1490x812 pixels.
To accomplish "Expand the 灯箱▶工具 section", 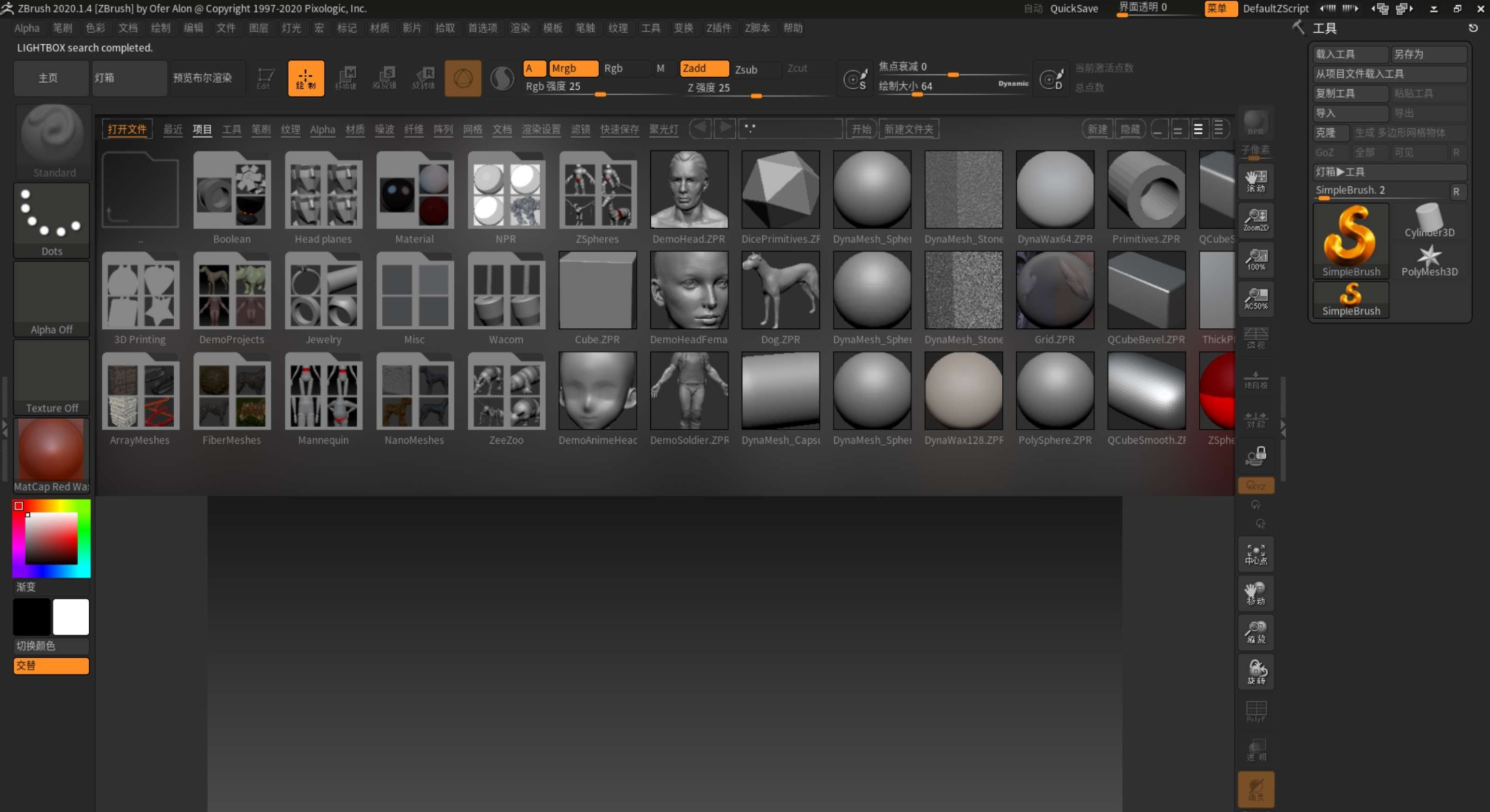I will coord(1389,172).
